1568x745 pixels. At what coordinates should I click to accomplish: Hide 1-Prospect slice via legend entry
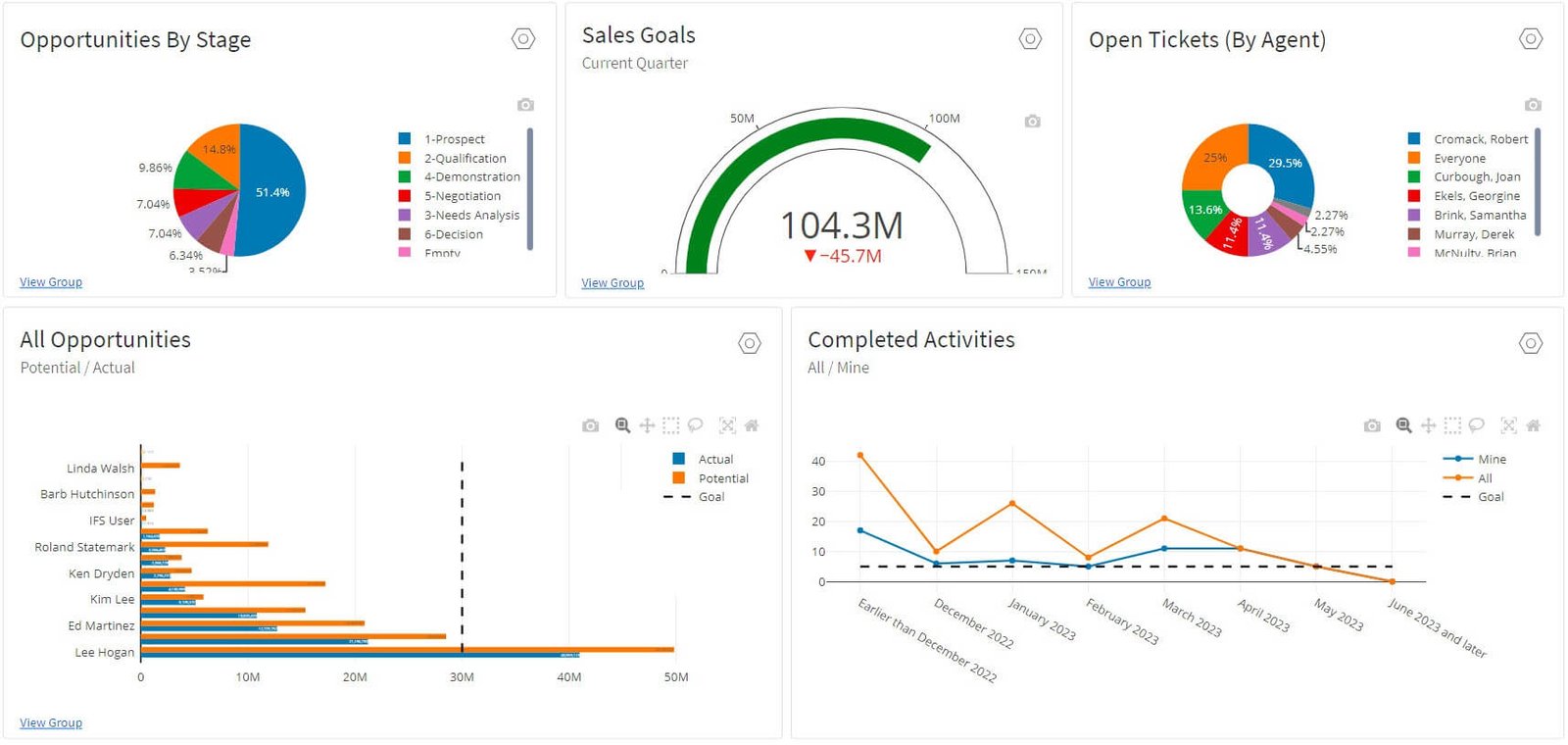454,139
